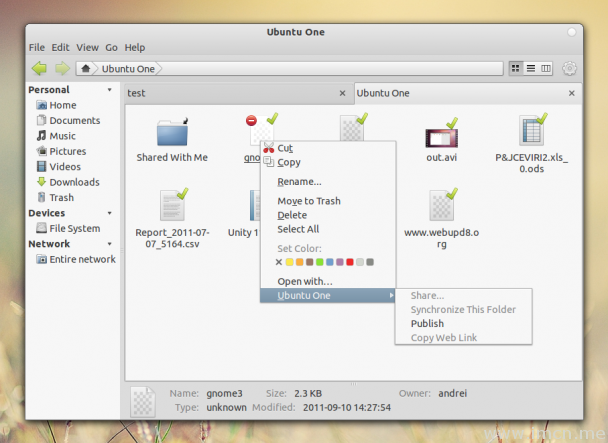Open Music in the sidebar

(x=56, y=136)
